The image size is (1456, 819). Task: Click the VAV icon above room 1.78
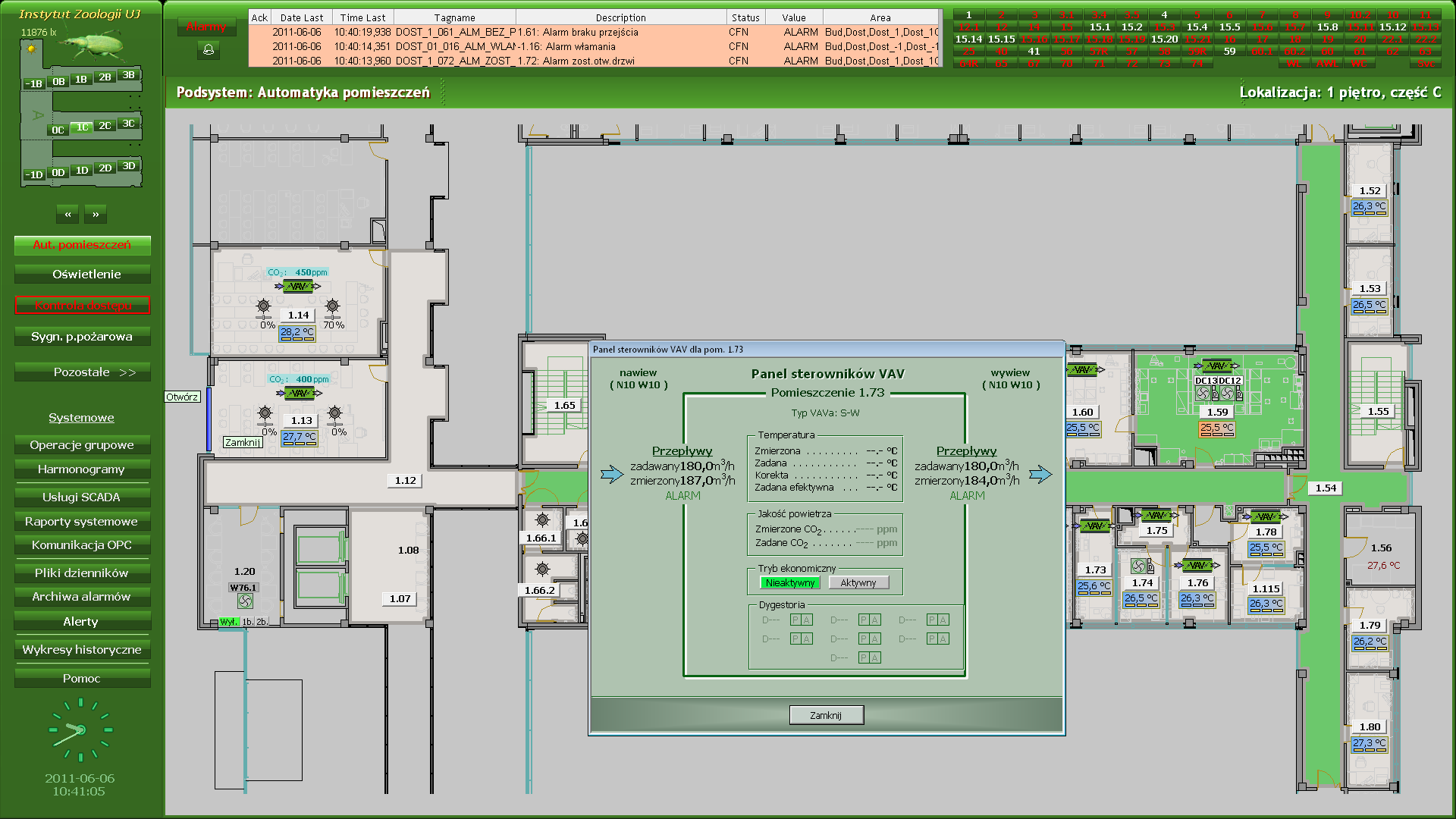coord(1266,516)
